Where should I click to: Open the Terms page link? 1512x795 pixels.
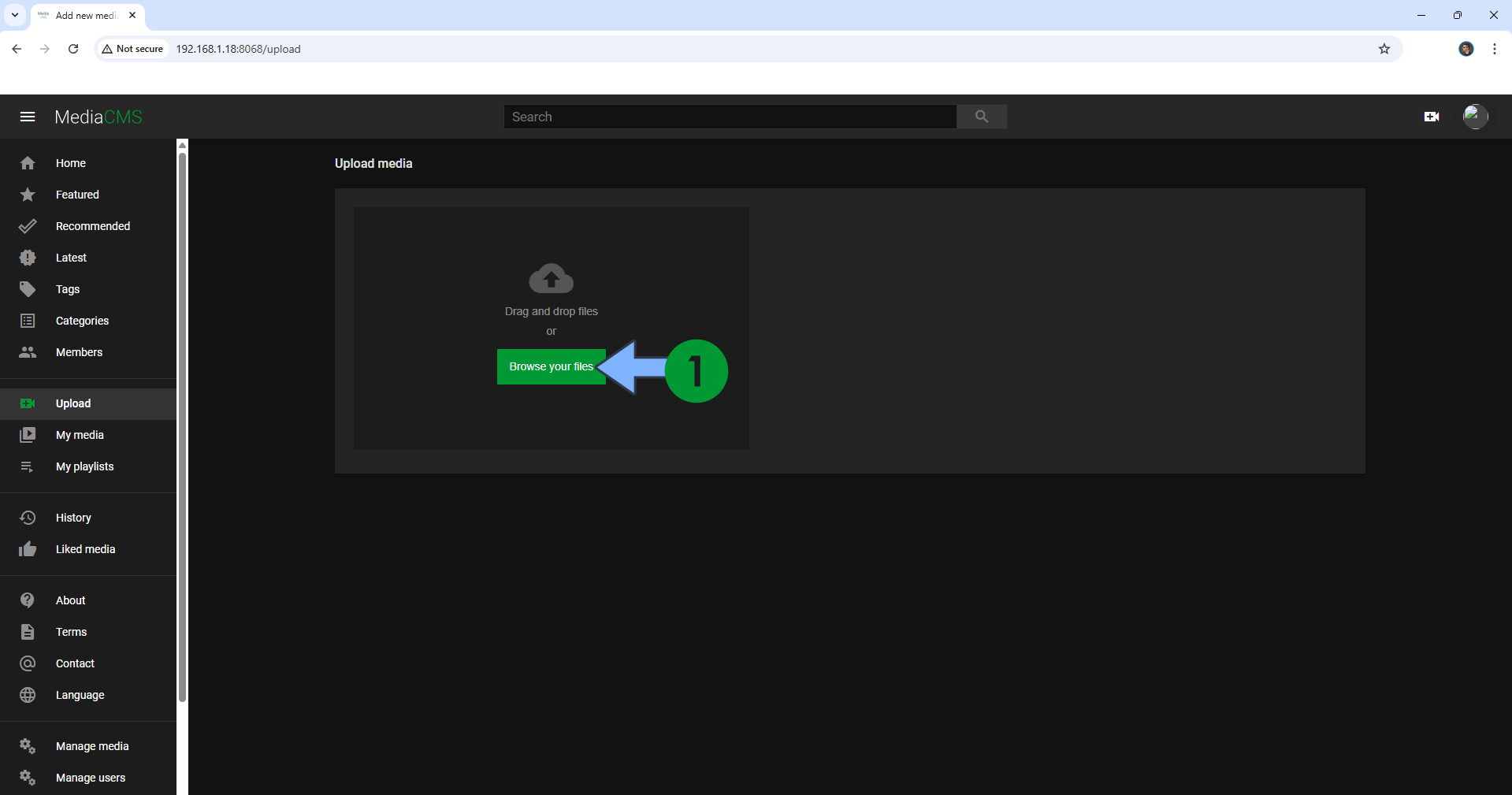70,631
